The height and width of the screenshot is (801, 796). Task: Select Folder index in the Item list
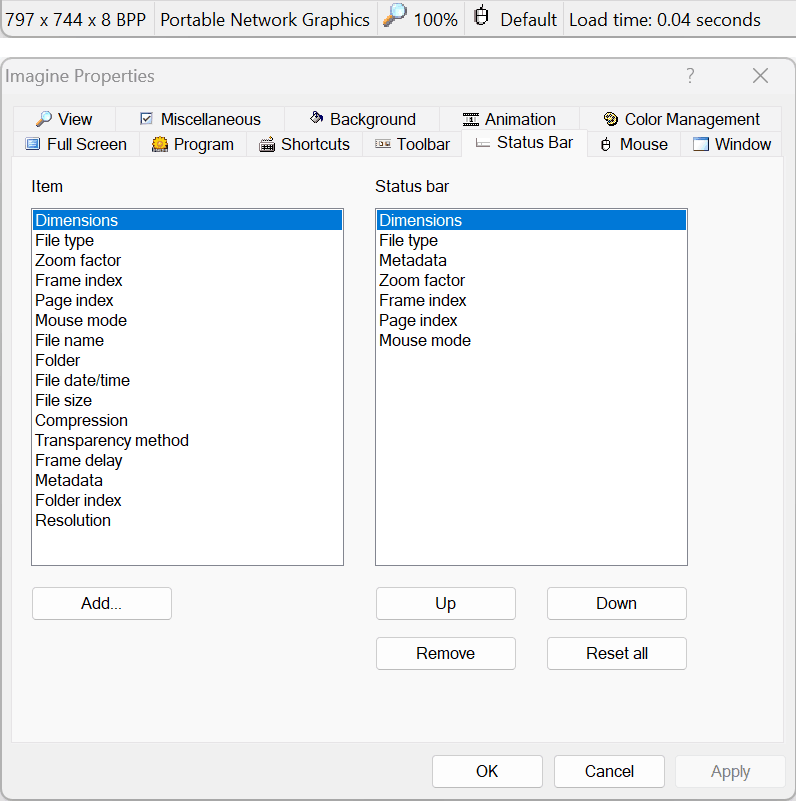click(x=188, y=500)
